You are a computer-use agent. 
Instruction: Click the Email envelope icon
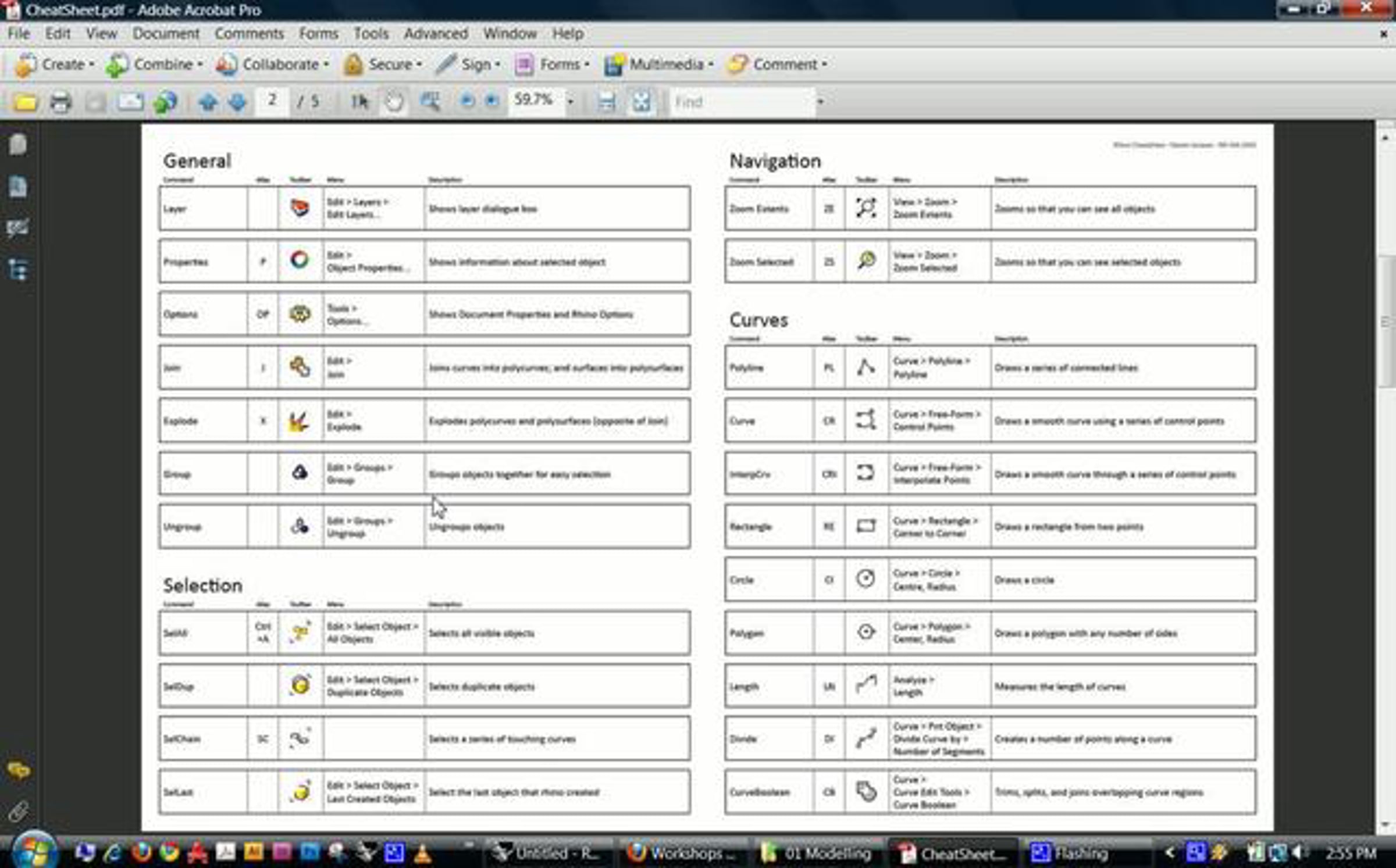pos(130,102)
